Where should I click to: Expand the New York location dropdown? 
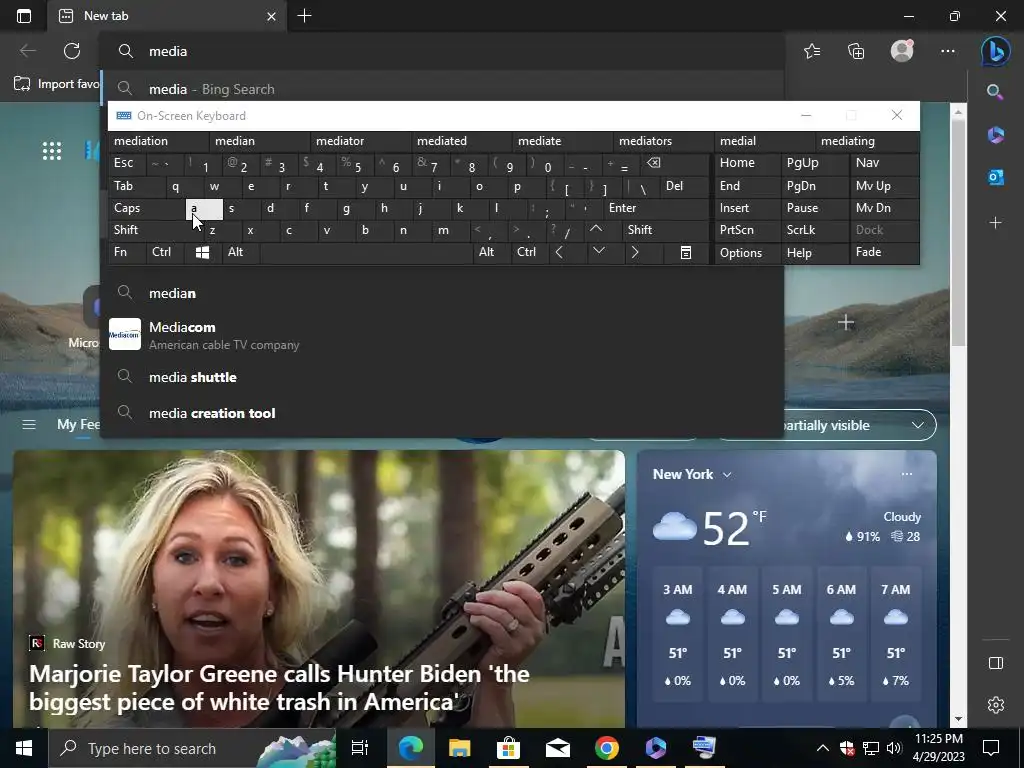point(727,475)
